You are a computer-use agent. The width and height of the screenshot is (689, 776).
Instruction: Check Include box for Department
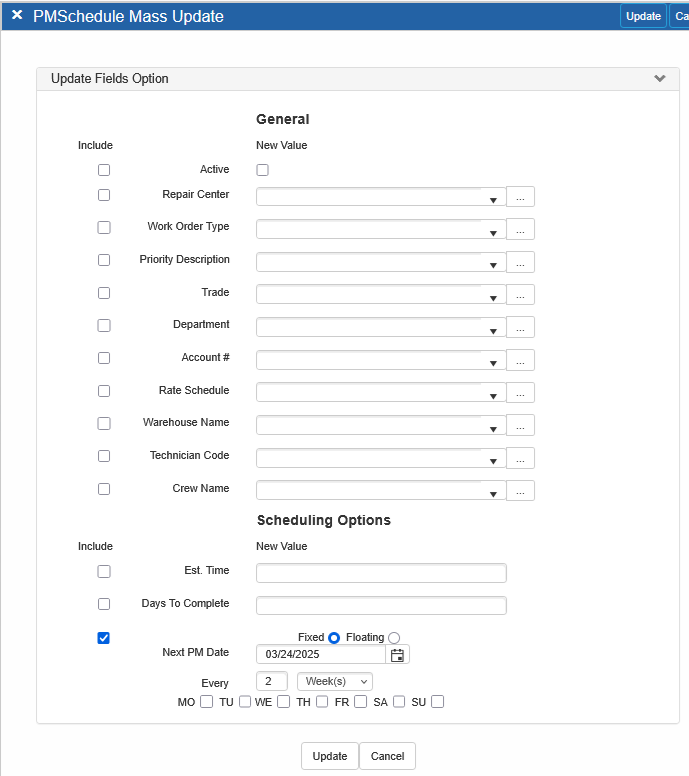tap(104, 325)
